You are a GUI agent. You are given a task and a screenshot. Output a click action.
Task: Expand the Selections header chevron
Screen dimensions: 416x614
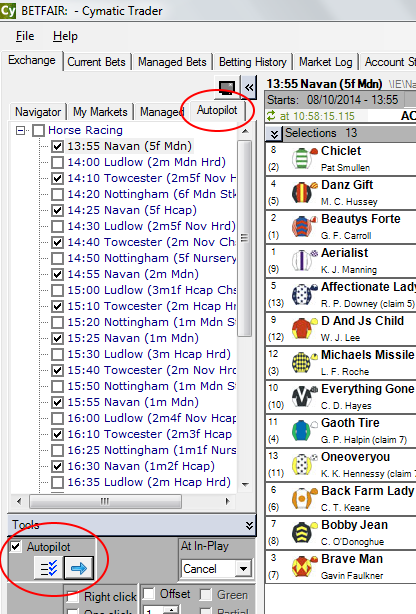click(x=274, y=134)
